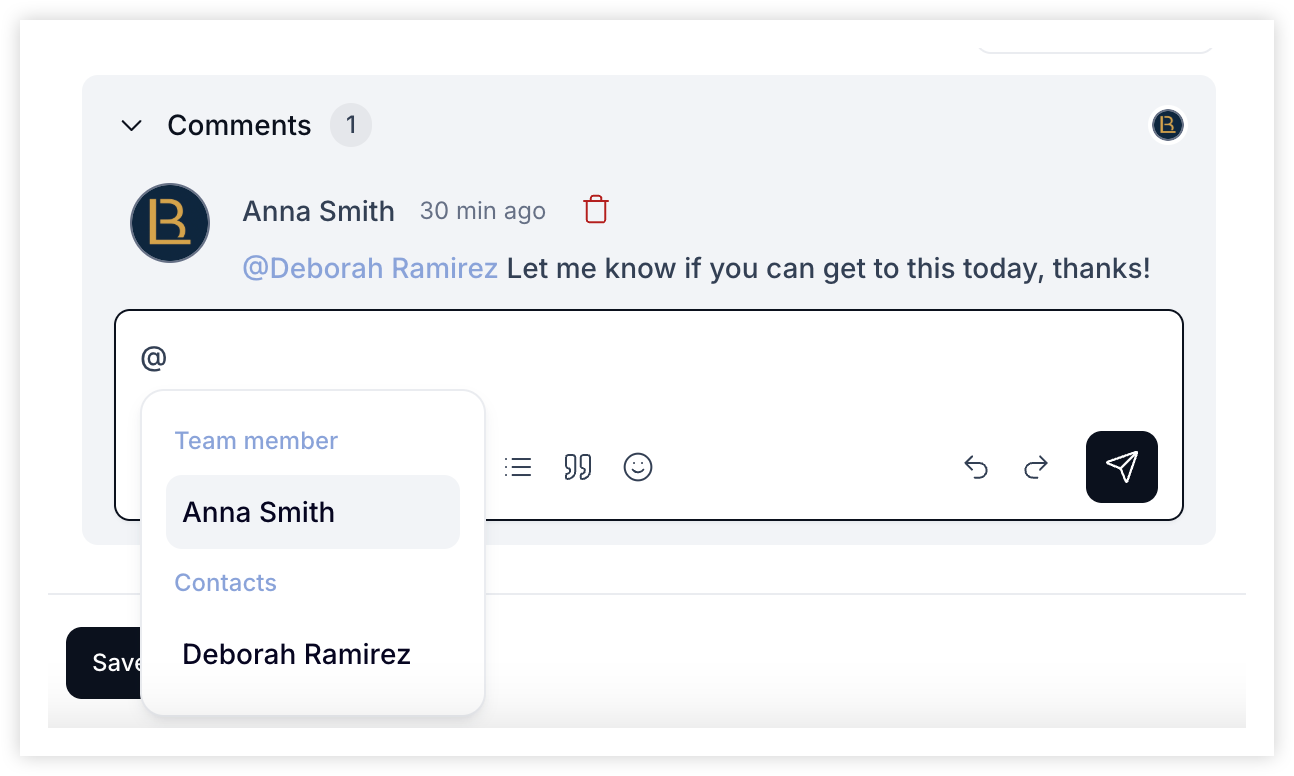Click the 30 min ago timestamp
This screenshot has width=1294, height=776.
(483, 211)
